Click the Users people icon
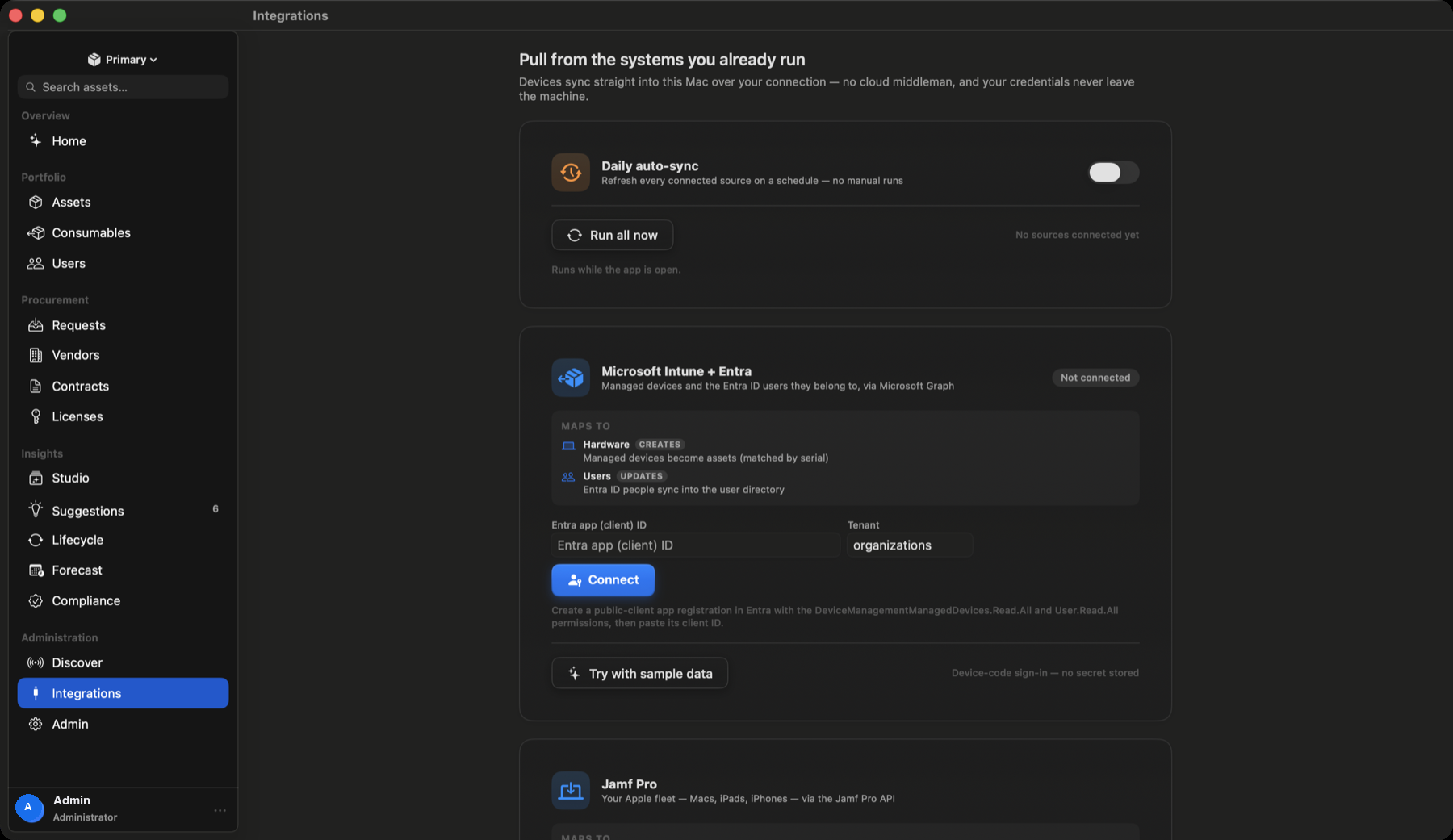This screenshot has height=840, width=1453. [36, 263]
